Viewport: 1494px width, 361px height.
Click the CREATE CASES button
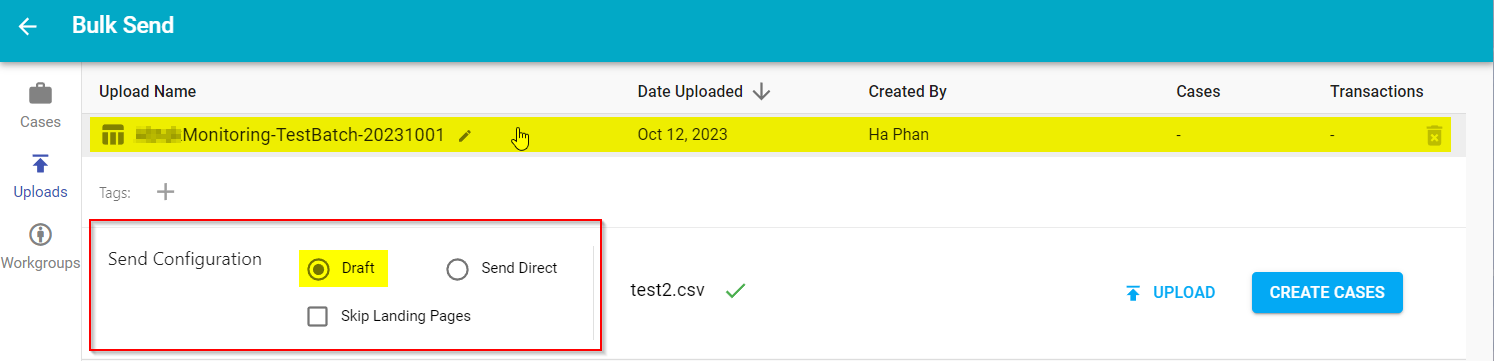[1327, 293]
